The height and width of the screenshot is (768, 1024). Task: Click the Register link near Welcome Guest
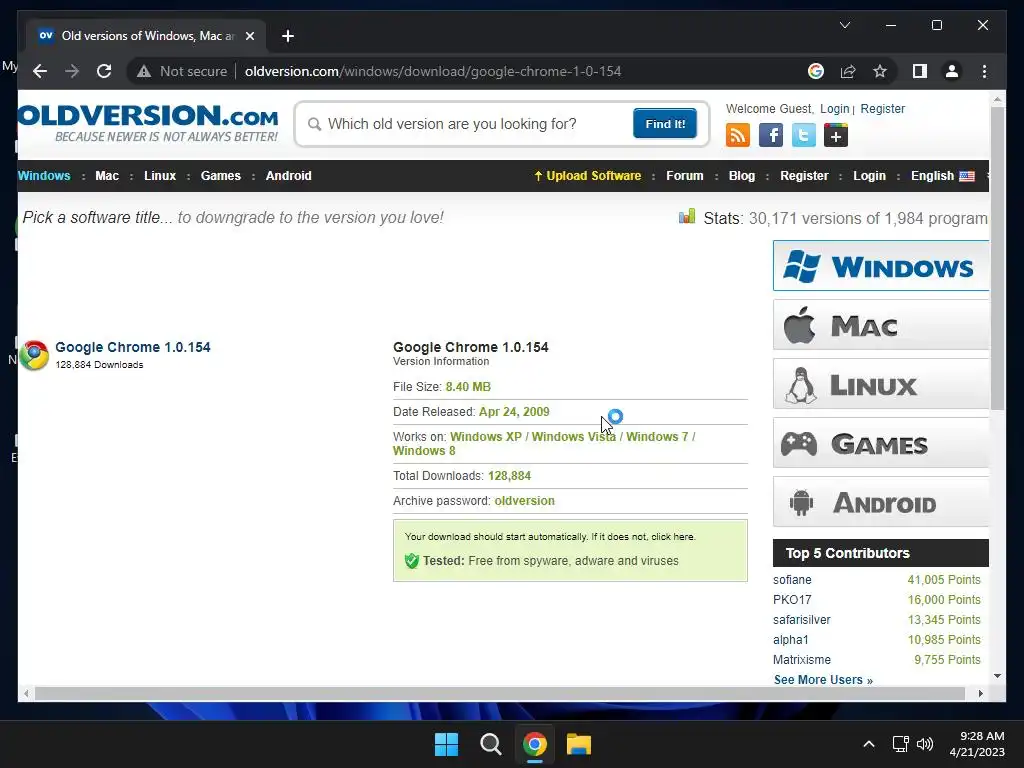(x=882, y=108)
